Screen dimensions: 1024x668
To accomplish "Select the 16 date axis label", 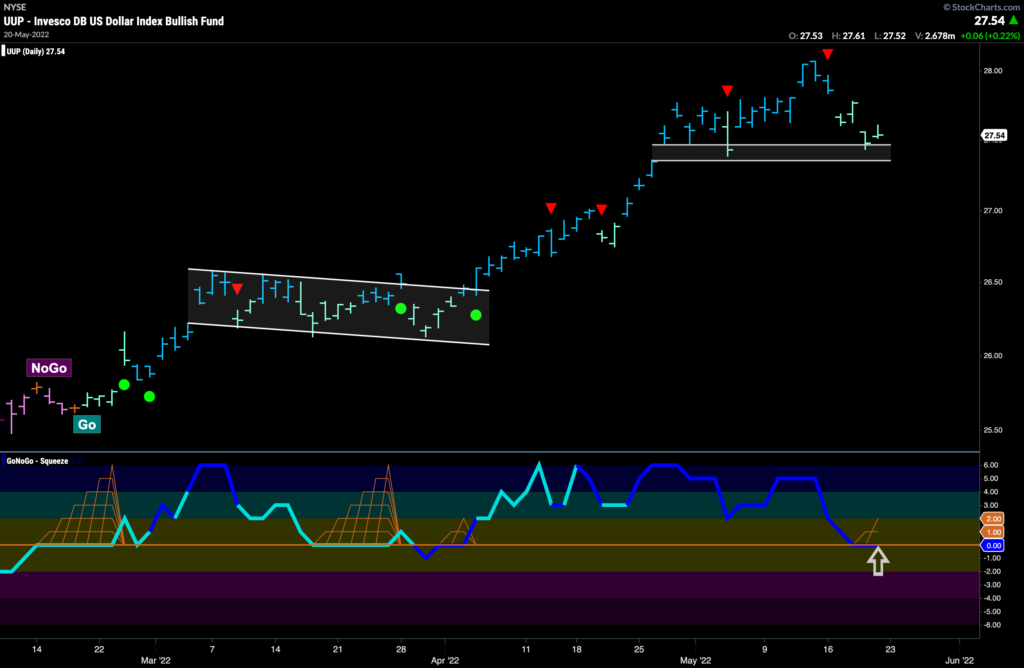I will 827,649.
